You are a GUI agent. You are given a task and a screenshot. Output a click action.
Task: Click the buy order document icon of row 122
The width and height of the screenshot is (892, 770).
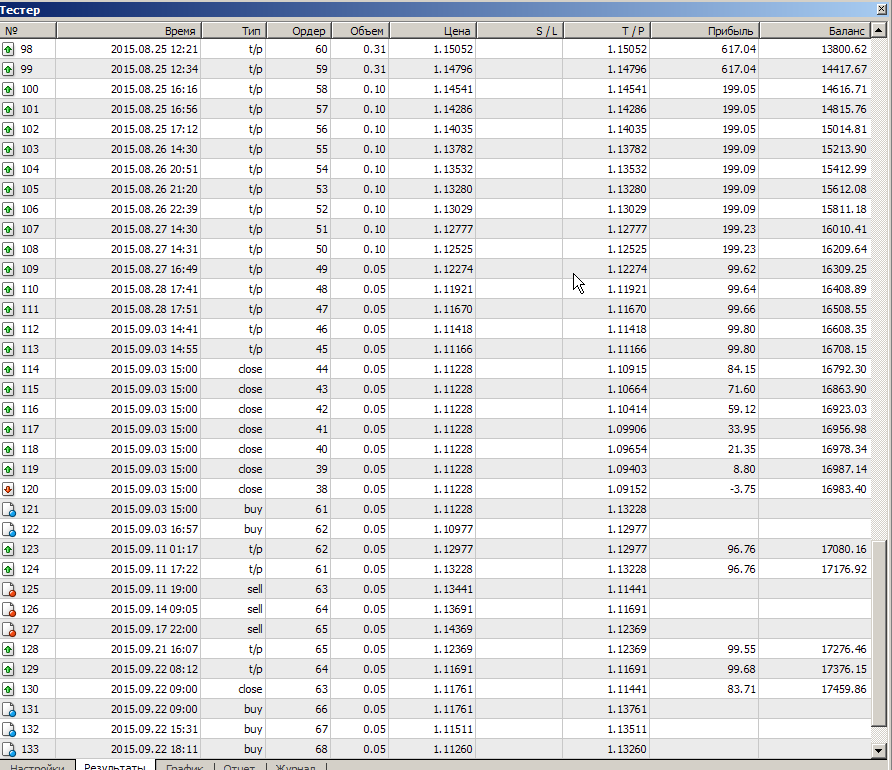pyautogui.click(x=9, y=529)
